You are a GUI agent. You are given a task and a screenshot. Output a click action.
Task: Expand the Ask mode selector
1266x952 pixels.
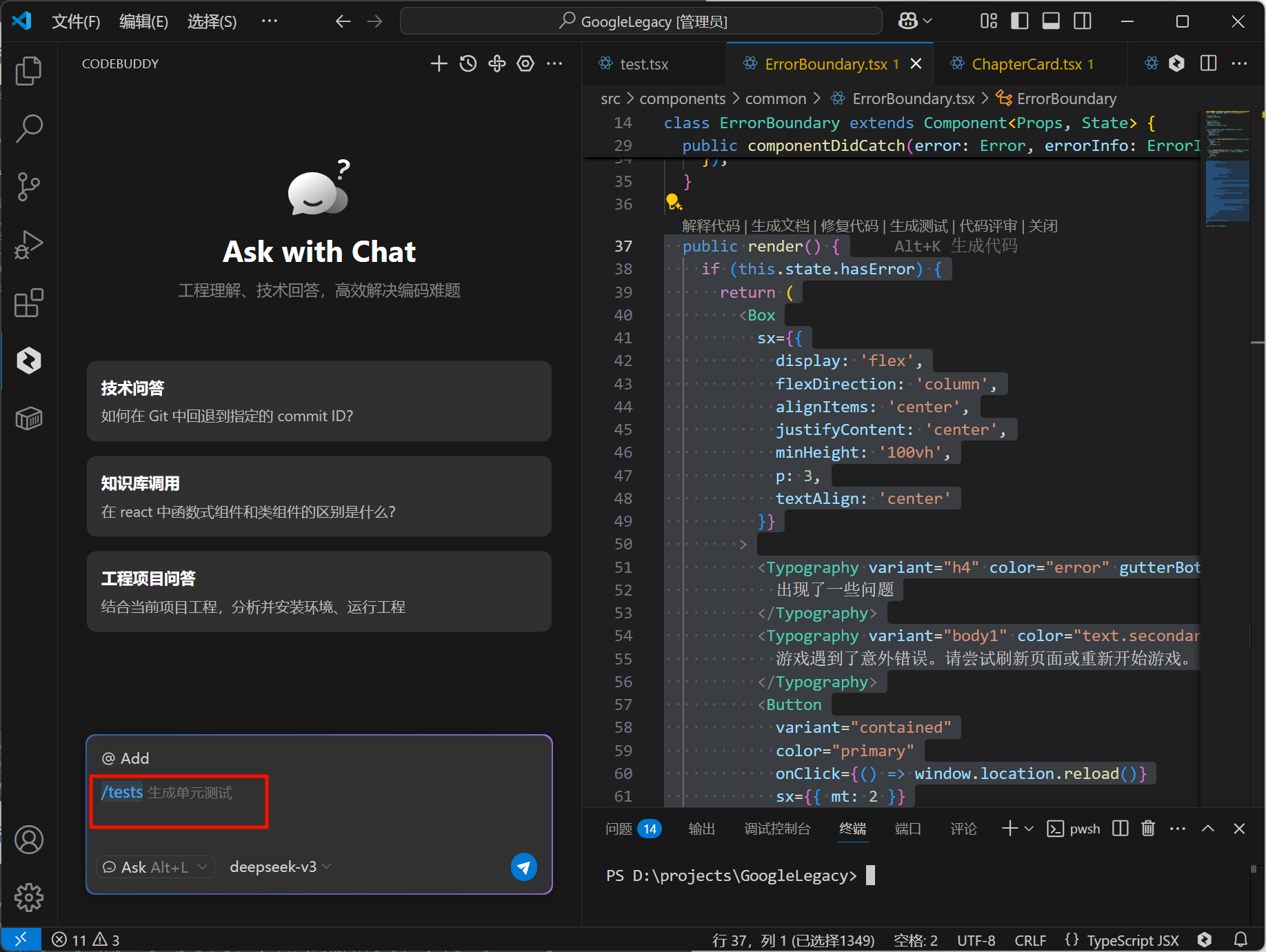155,867
